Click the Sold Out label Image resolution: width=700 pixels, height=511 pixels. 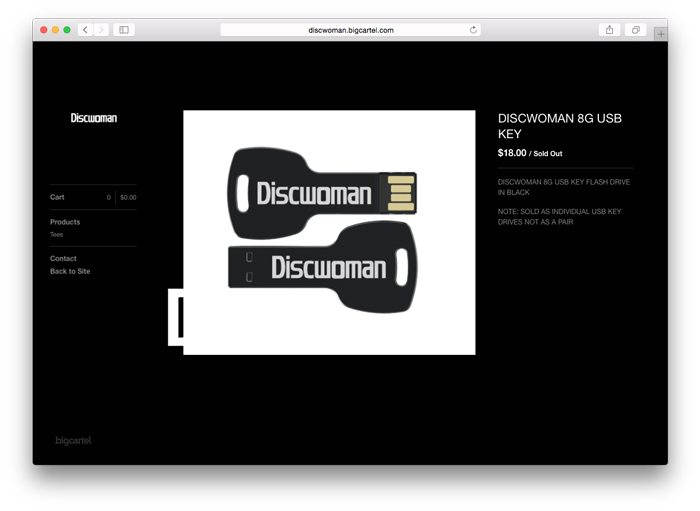pyautogui.click(x=548, y=154)
